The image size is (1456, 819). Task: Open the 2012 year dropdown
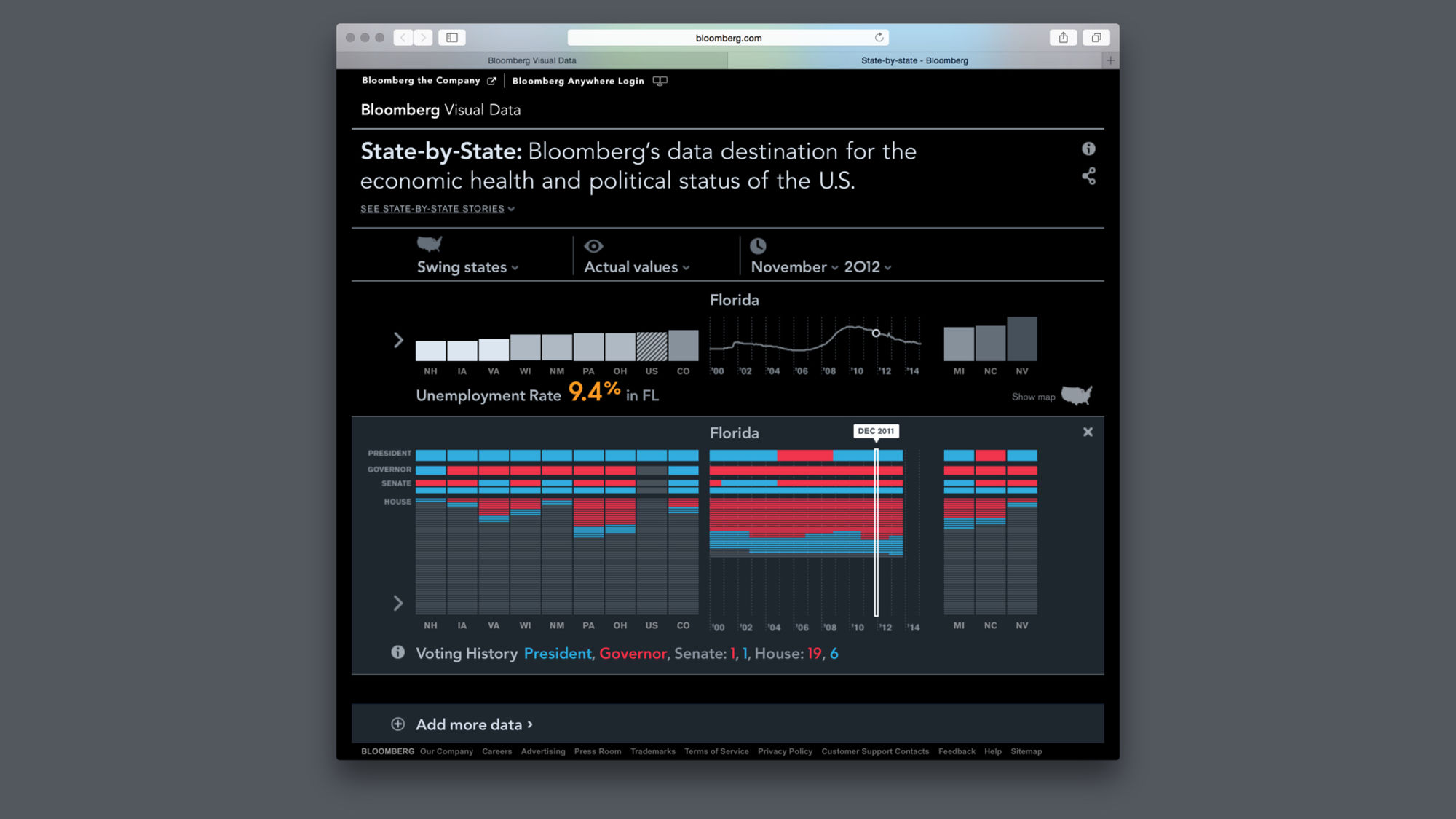[868, 267]
